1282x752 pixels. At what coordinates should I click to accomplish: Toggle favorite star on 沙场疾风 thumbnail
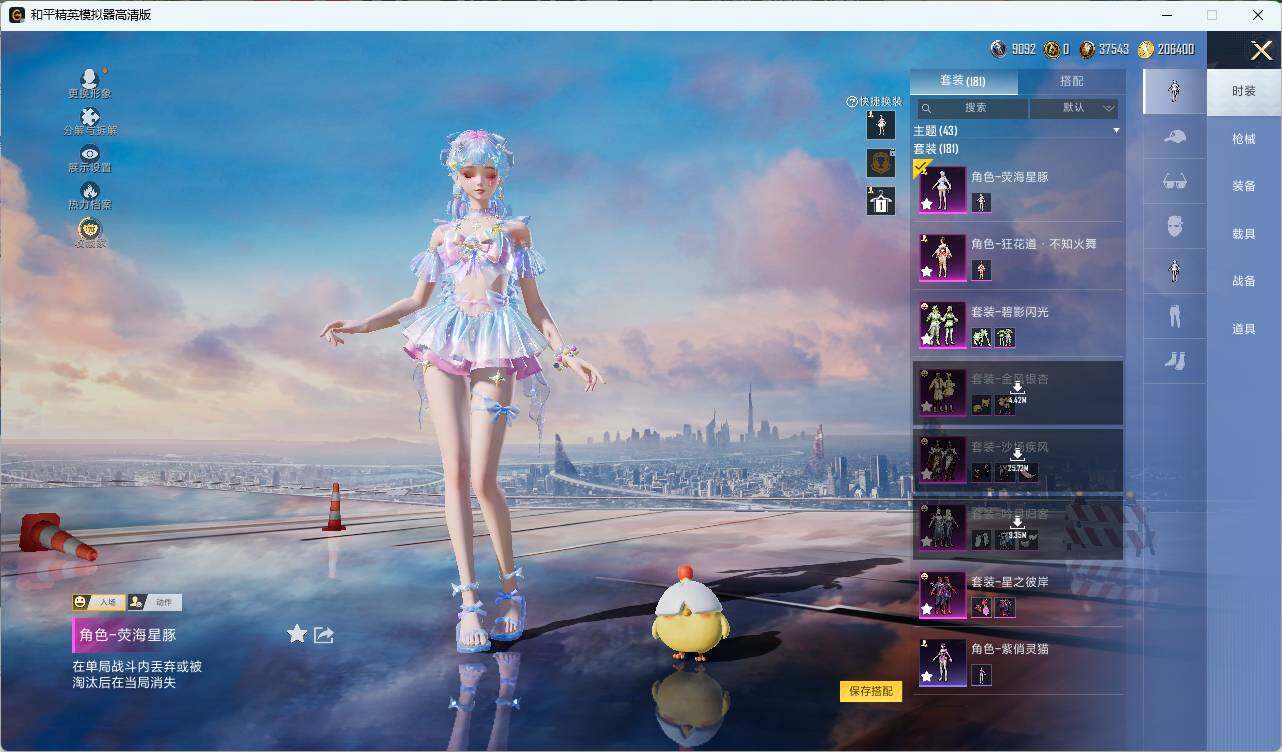(x=927, y=474)
